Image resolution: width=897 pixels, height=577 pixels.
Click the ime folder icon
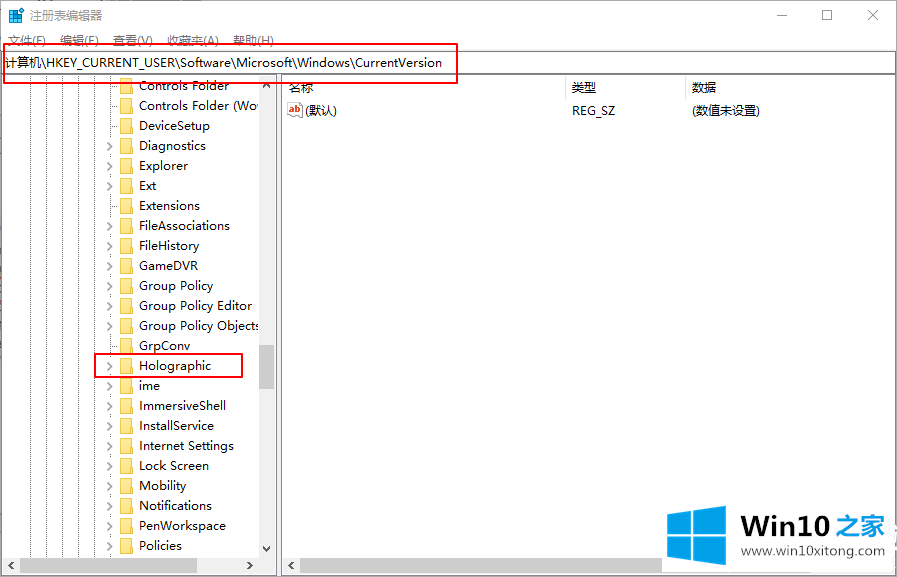(126, 386)
